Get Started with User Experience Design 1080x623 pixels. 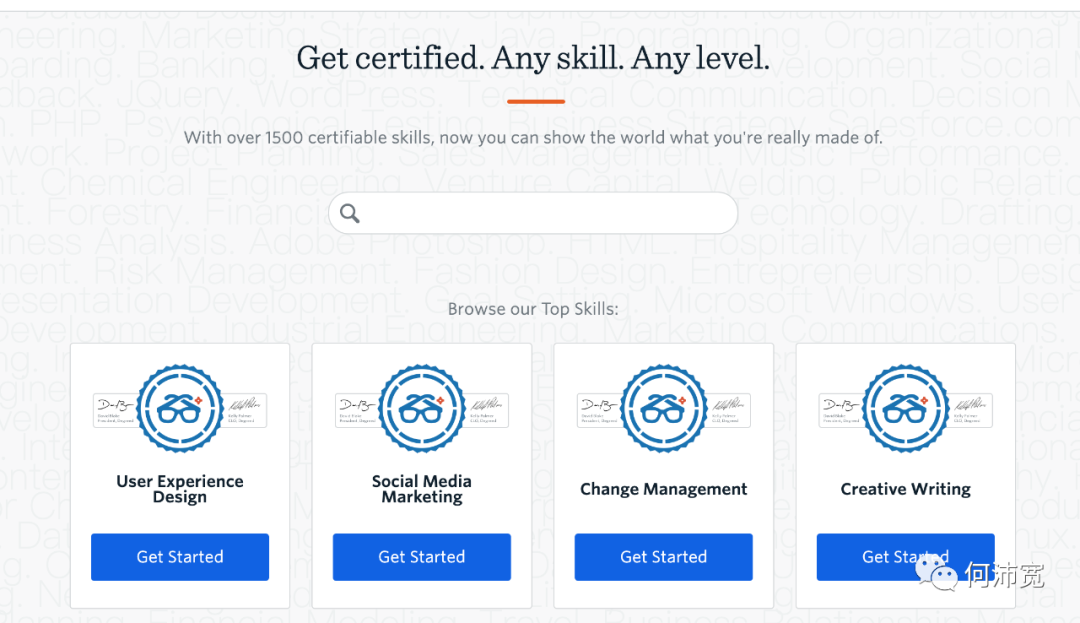(x=180, y=557)
